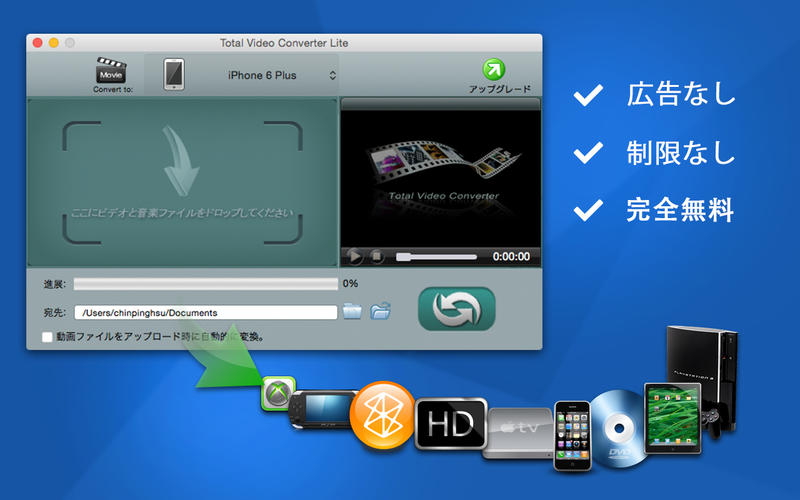Minimize window using the yellow button

(x=54, y=43)
